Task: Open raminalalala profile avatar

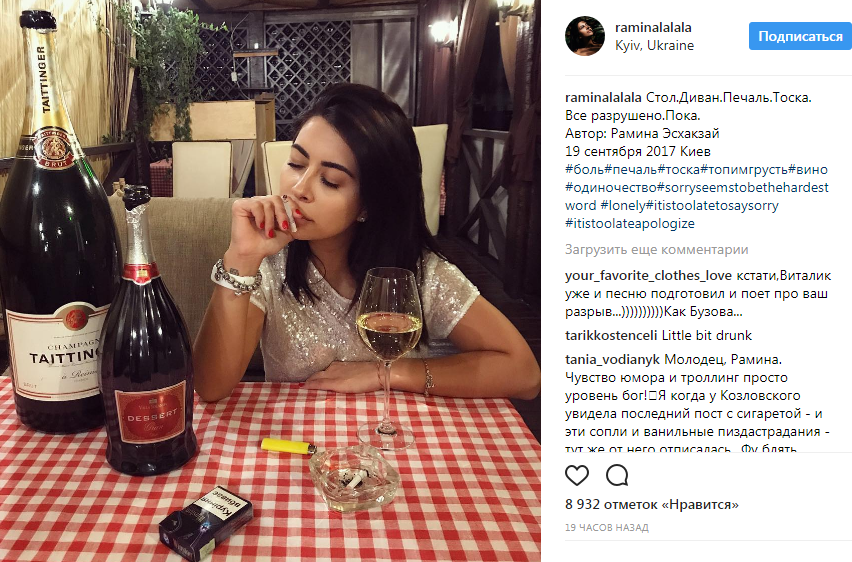Action: pyautogui.click(x=585, y=36)
